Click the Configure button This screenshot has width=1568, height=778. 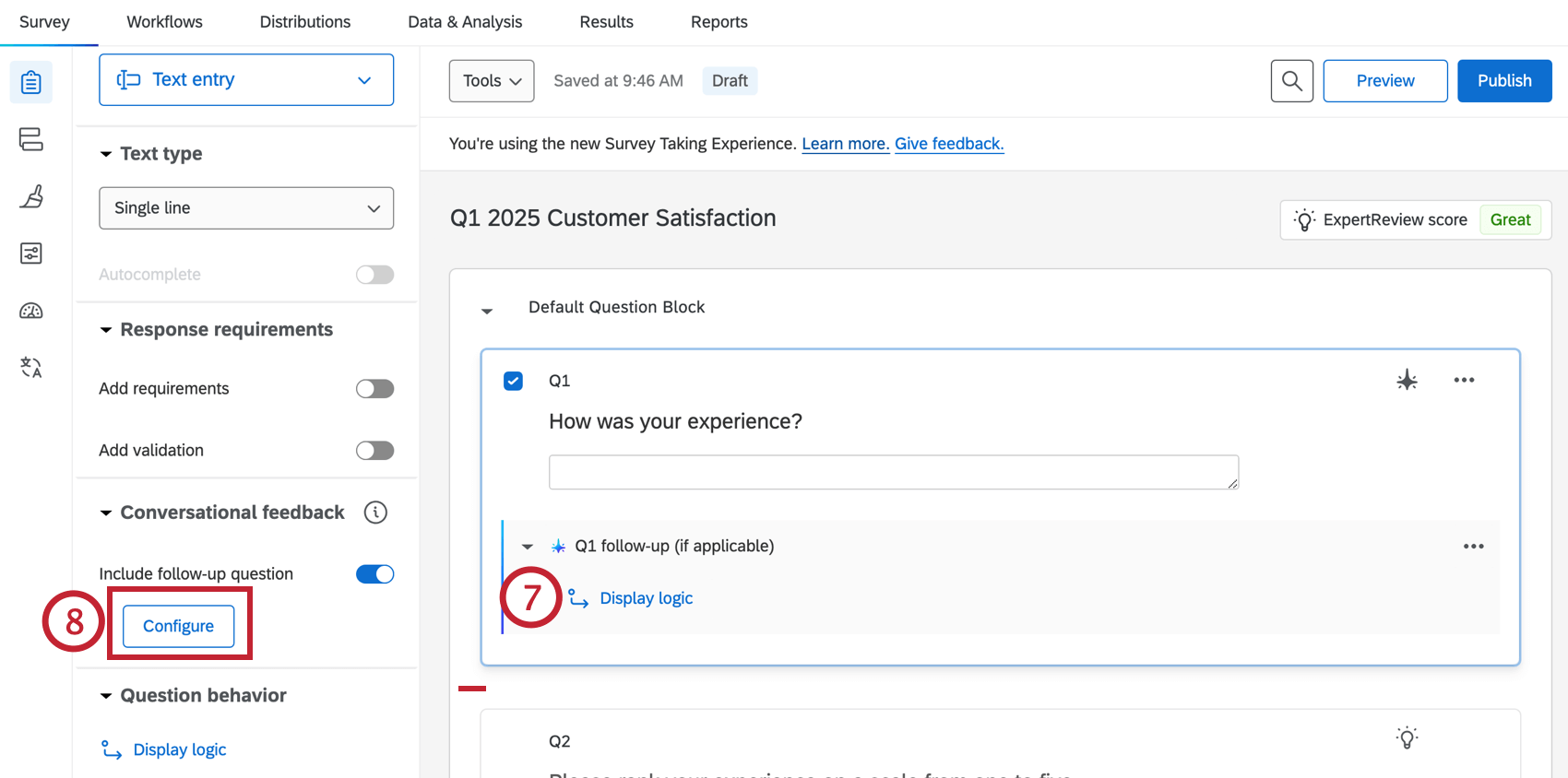(x=178, y=626)
